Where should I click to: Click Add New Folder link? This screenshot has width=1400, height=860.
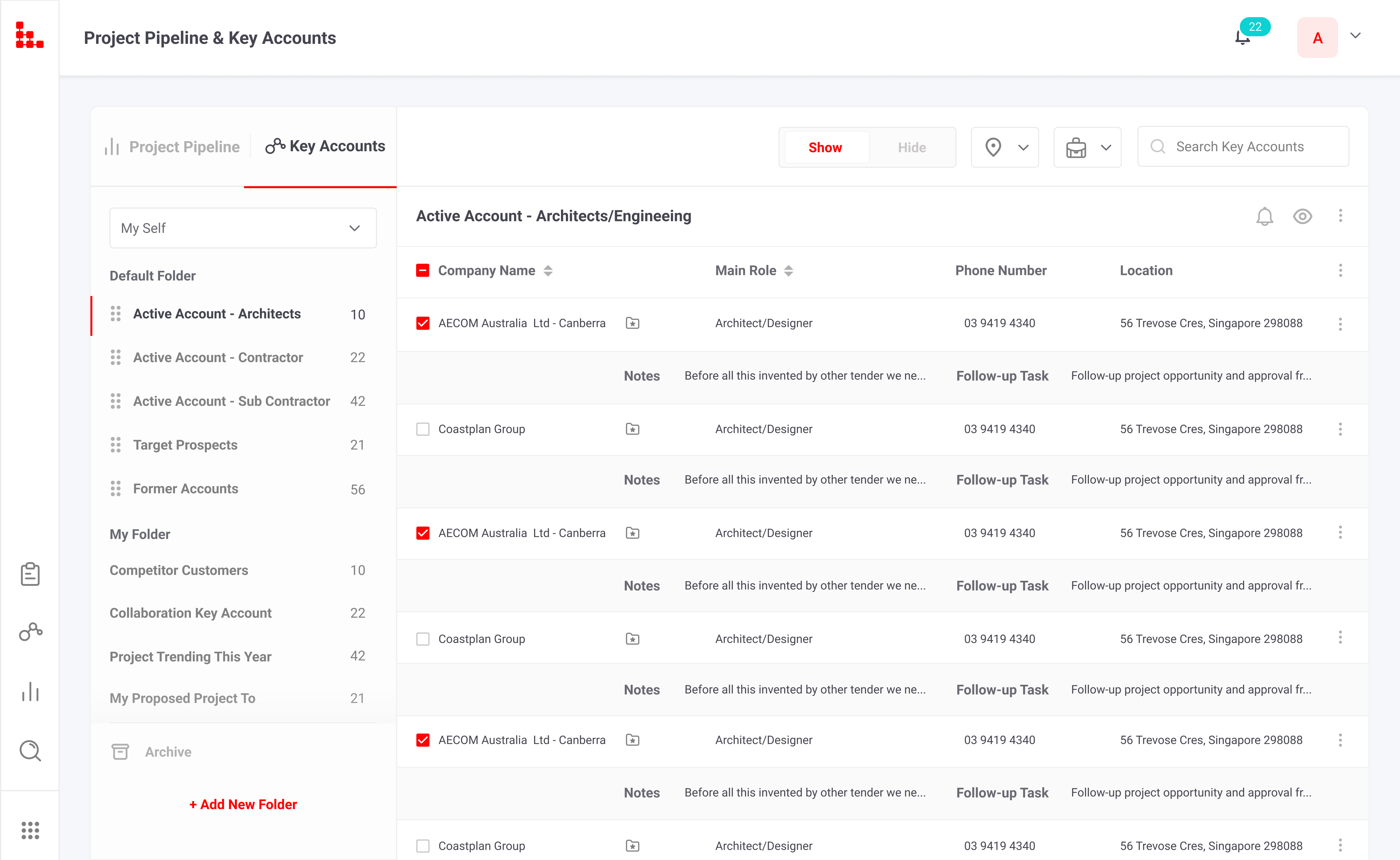click(x=243, y=804)
